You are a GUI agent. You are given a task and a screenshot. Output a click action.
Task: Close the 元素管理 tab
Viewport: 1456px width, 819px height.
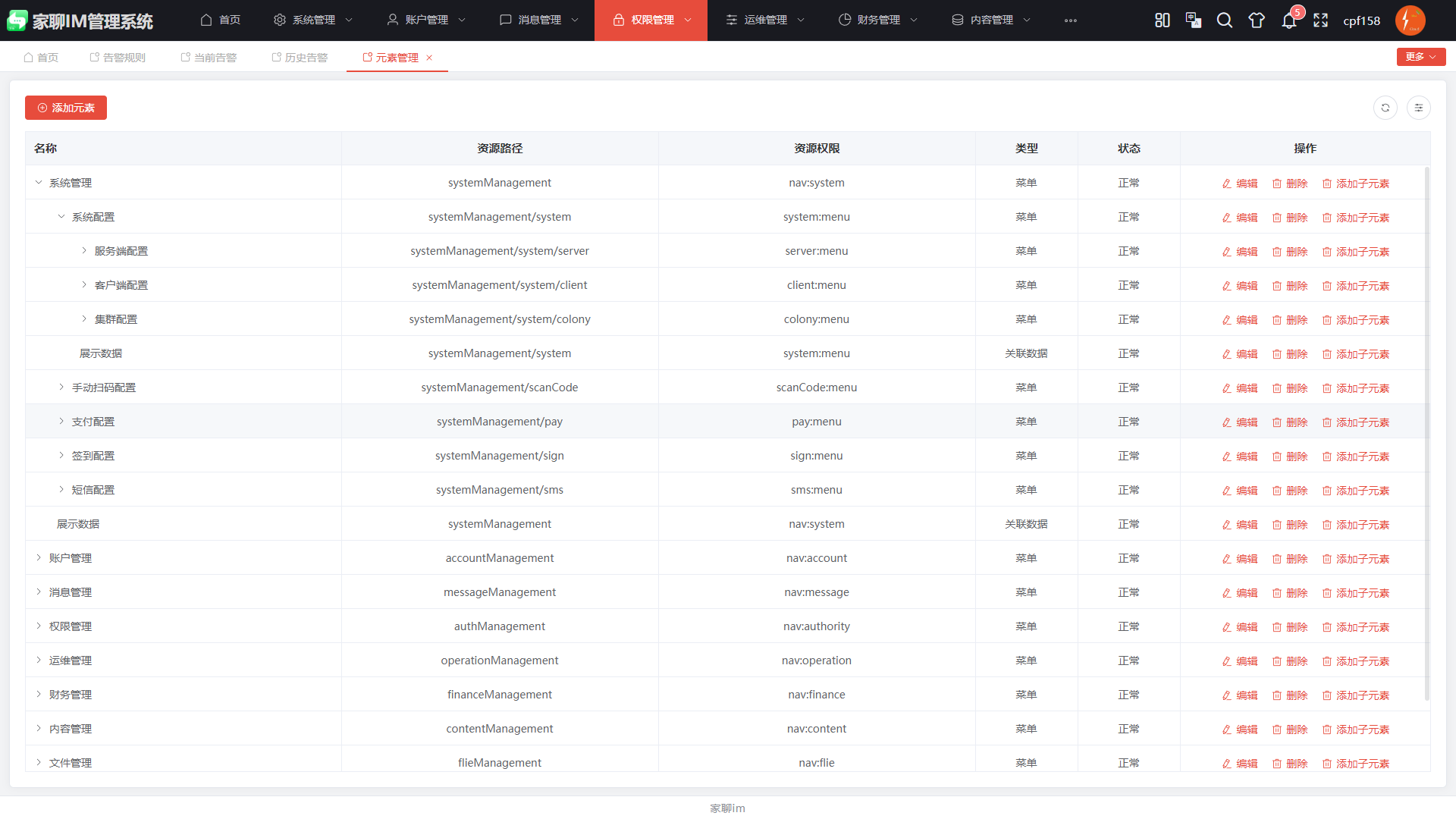429,58
